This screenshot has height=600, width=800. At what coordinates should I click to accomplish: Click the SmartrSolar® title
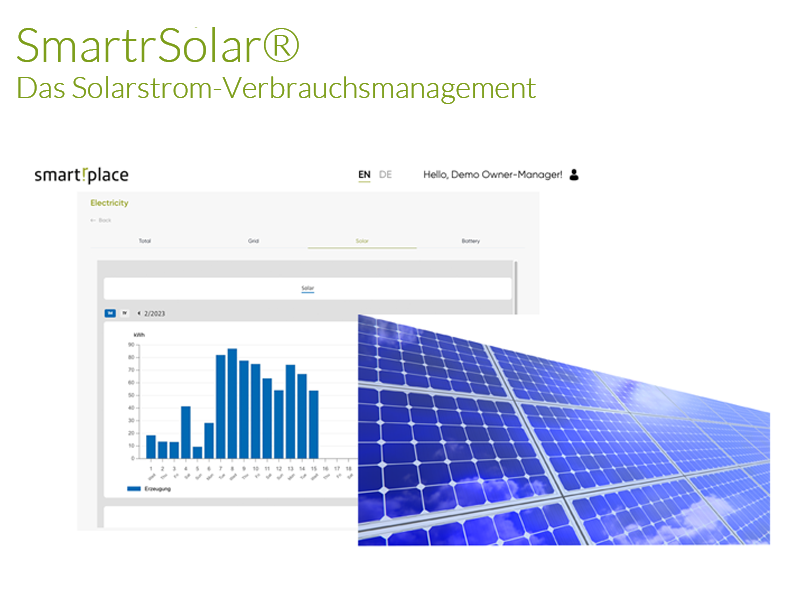158,46
